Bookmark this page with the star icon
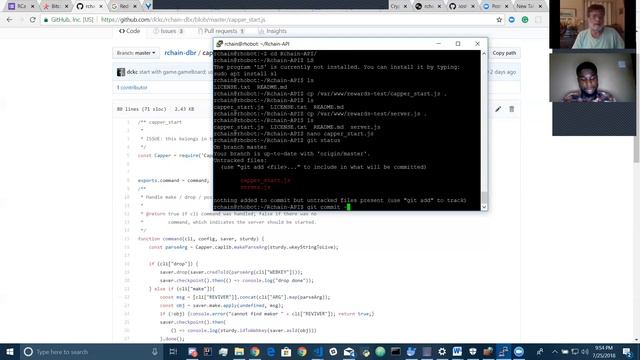The height and width of the screenshot is (360, 640). (499, 20)
